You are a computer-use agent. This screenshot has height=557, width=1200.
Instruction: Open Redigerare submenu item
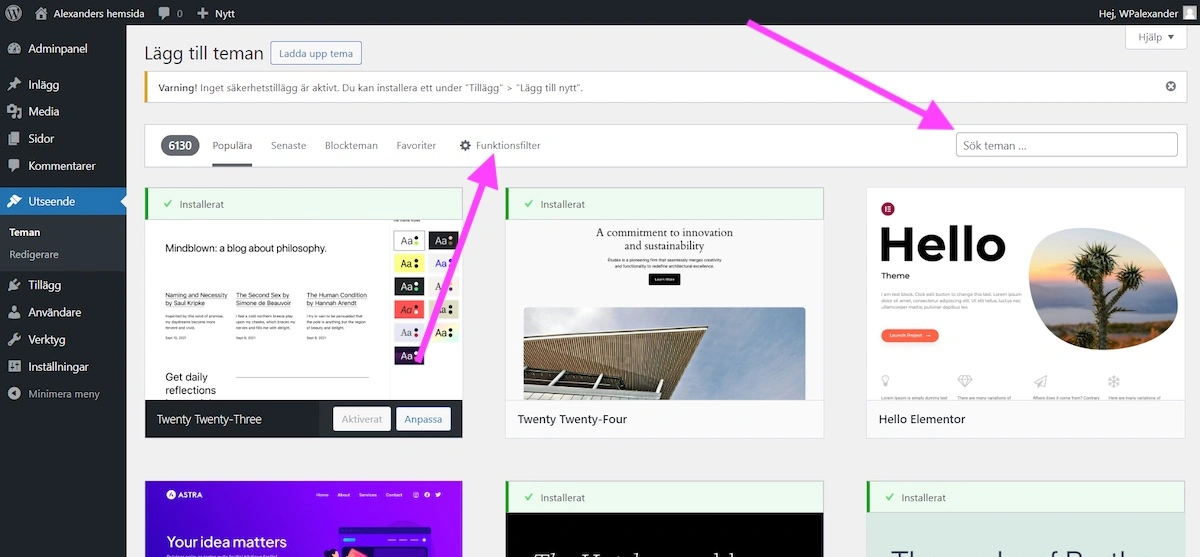pyautogui.click(x=34, y=255)
